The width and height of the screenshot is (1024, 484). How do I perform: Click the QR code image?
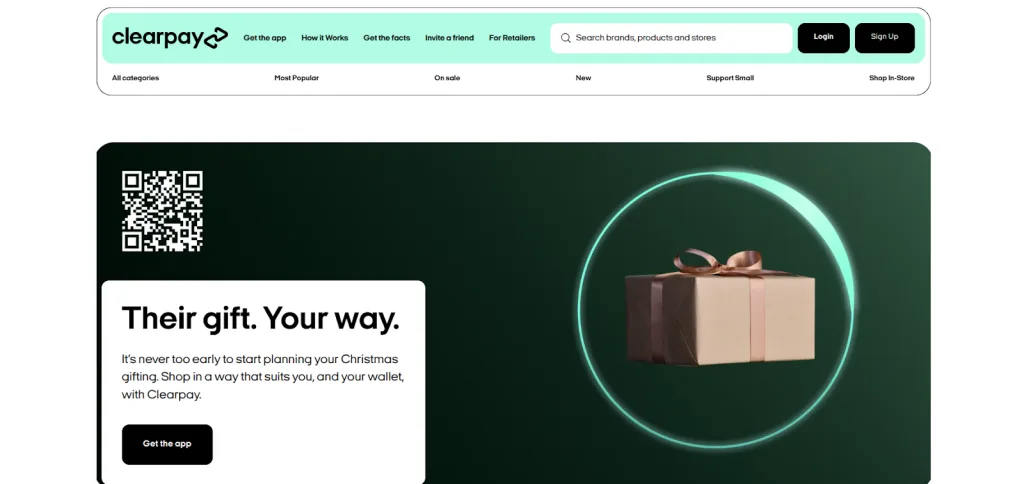(x=162, y=211)
